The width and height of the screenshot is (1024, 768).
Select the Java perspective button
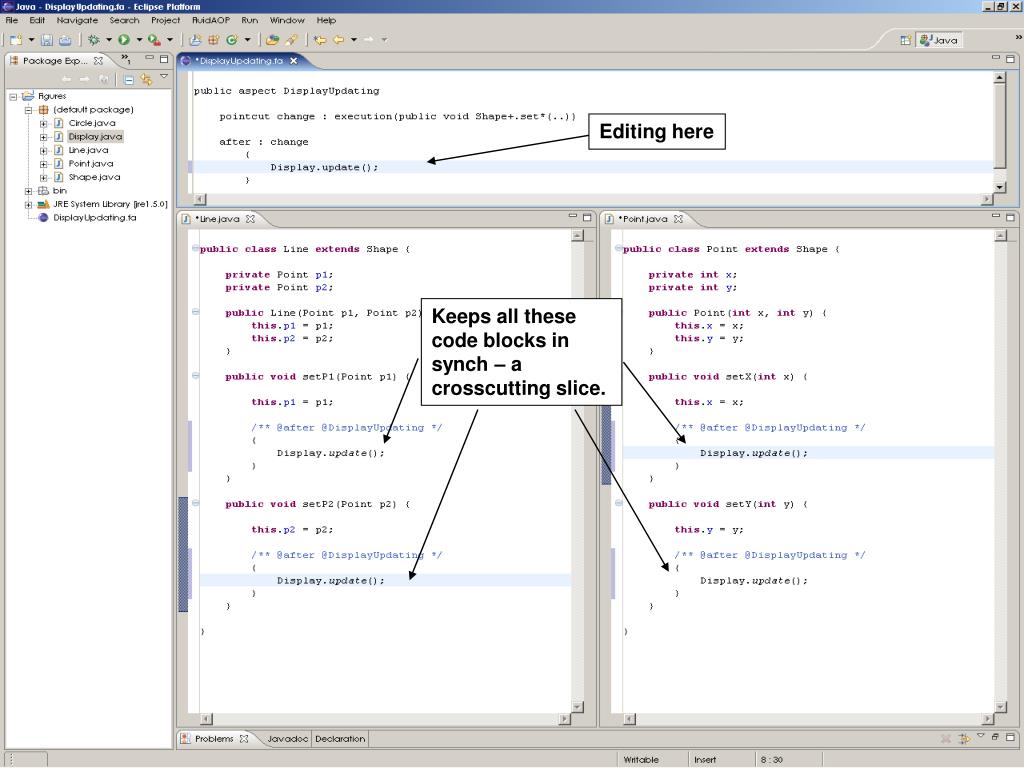tap(938, 40)
